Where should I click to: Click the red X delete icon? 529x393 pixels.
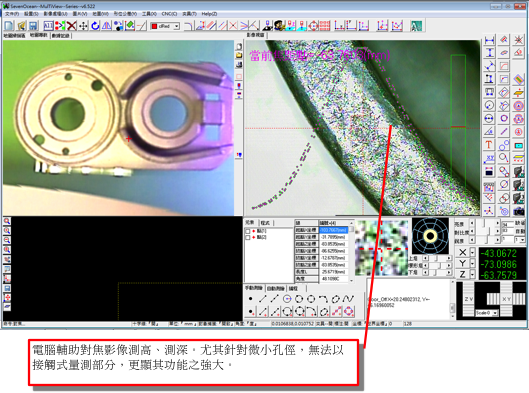tap(72, 26)
